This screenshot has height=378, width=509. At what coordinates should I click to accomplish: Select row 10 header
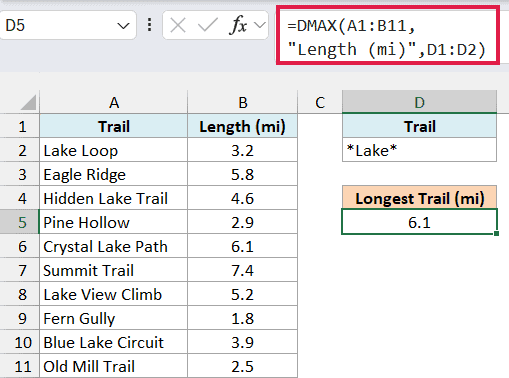coord(20,342)
